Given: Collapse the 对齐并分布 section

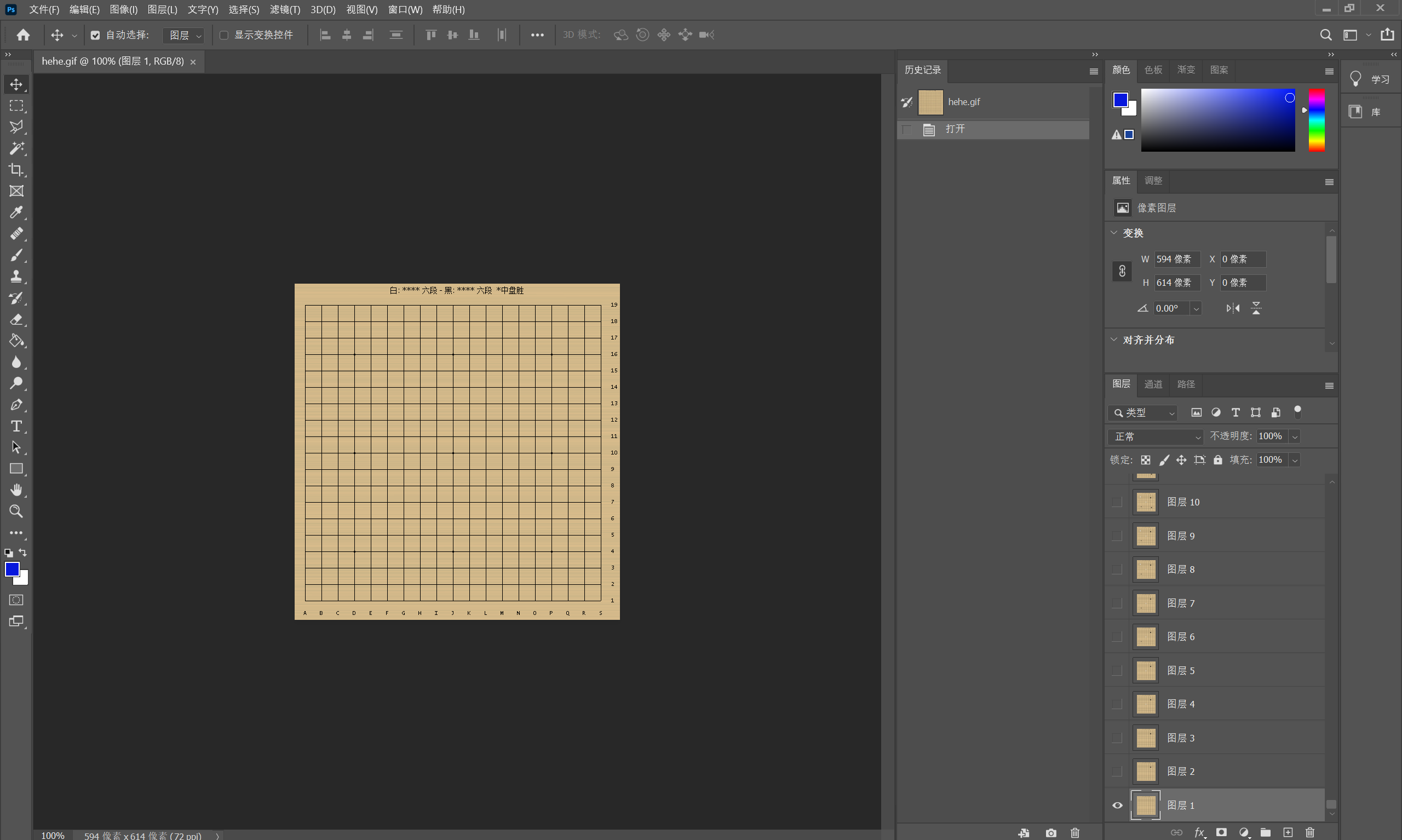Looking at the screenshot, I should point(1114,340).
